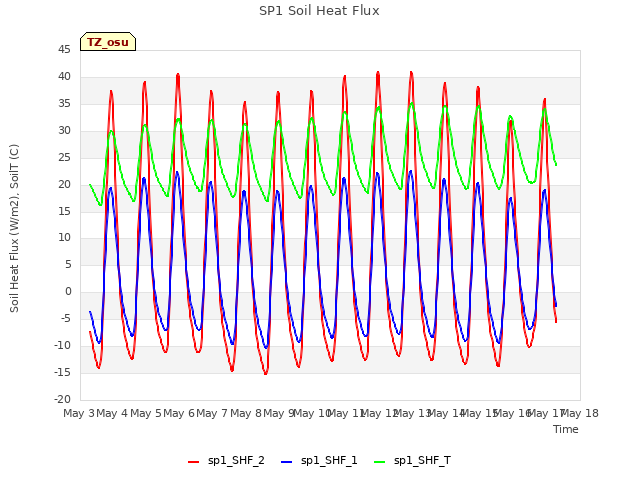The height and width of the screenshot is (480, 640).
Task: Click the -5 y-axis tick label
Action: click(x=66, y=319)
